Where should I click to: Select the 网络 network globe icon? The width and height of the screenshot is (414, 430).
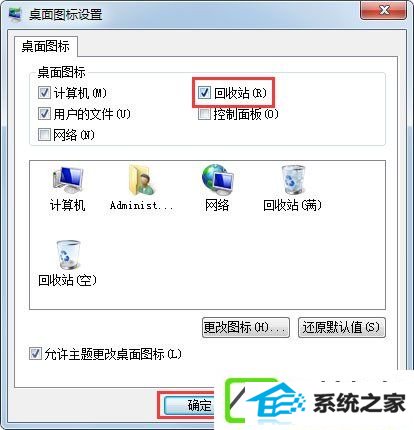(217, 179)
